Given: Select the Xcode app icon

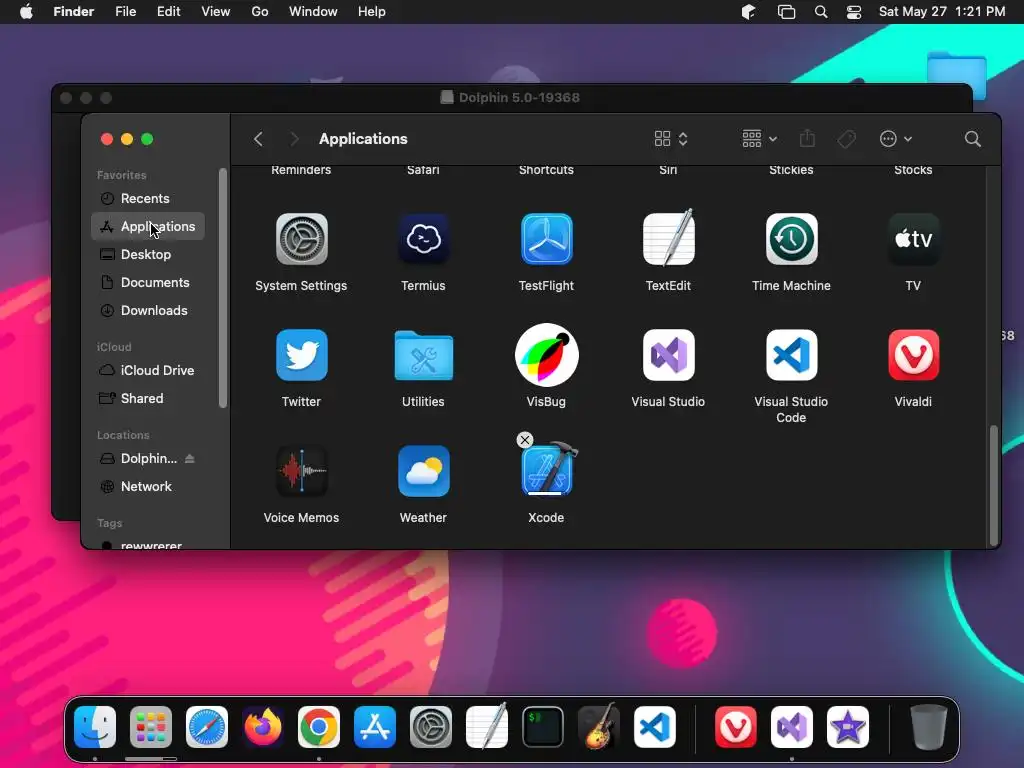Looking at the screenshot, I should coord(549,470).
